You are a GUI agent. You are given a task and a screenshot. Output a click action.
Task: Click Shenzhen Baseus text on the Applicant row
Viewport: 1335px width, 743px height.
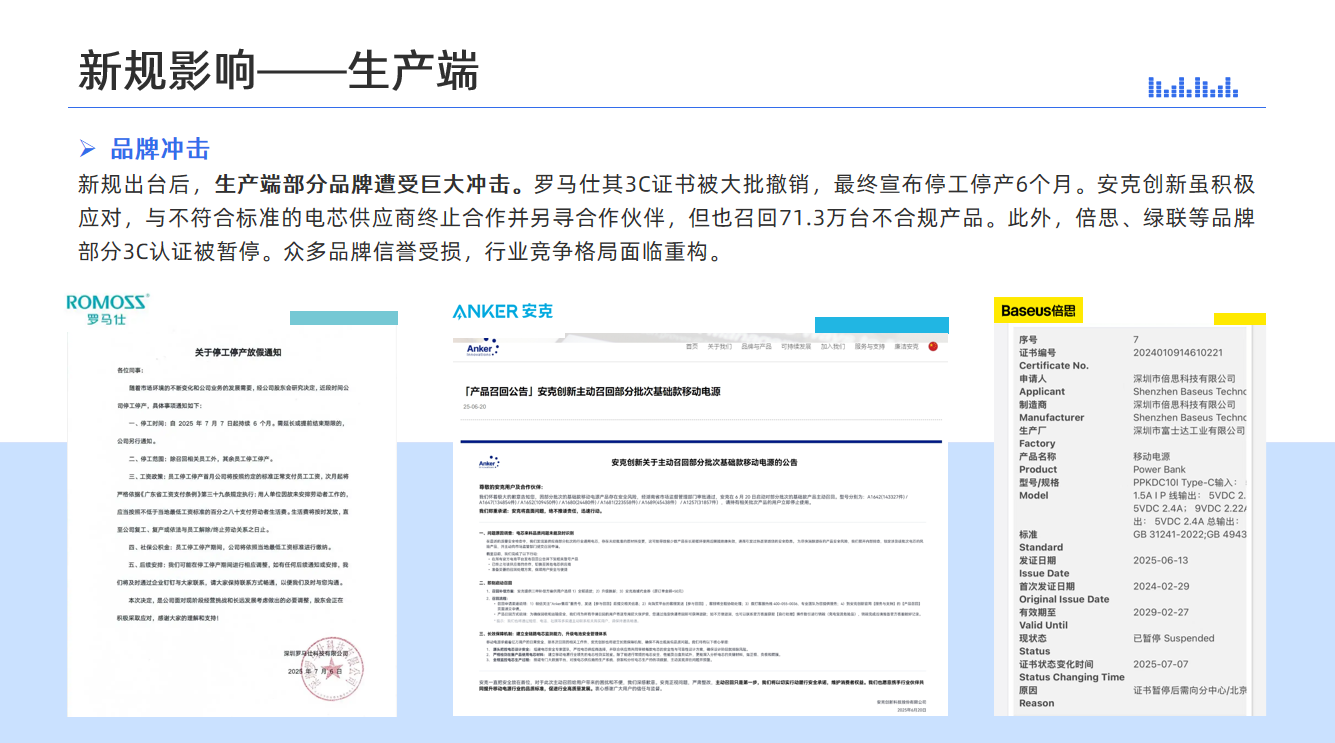click(x=1189, y=392)
